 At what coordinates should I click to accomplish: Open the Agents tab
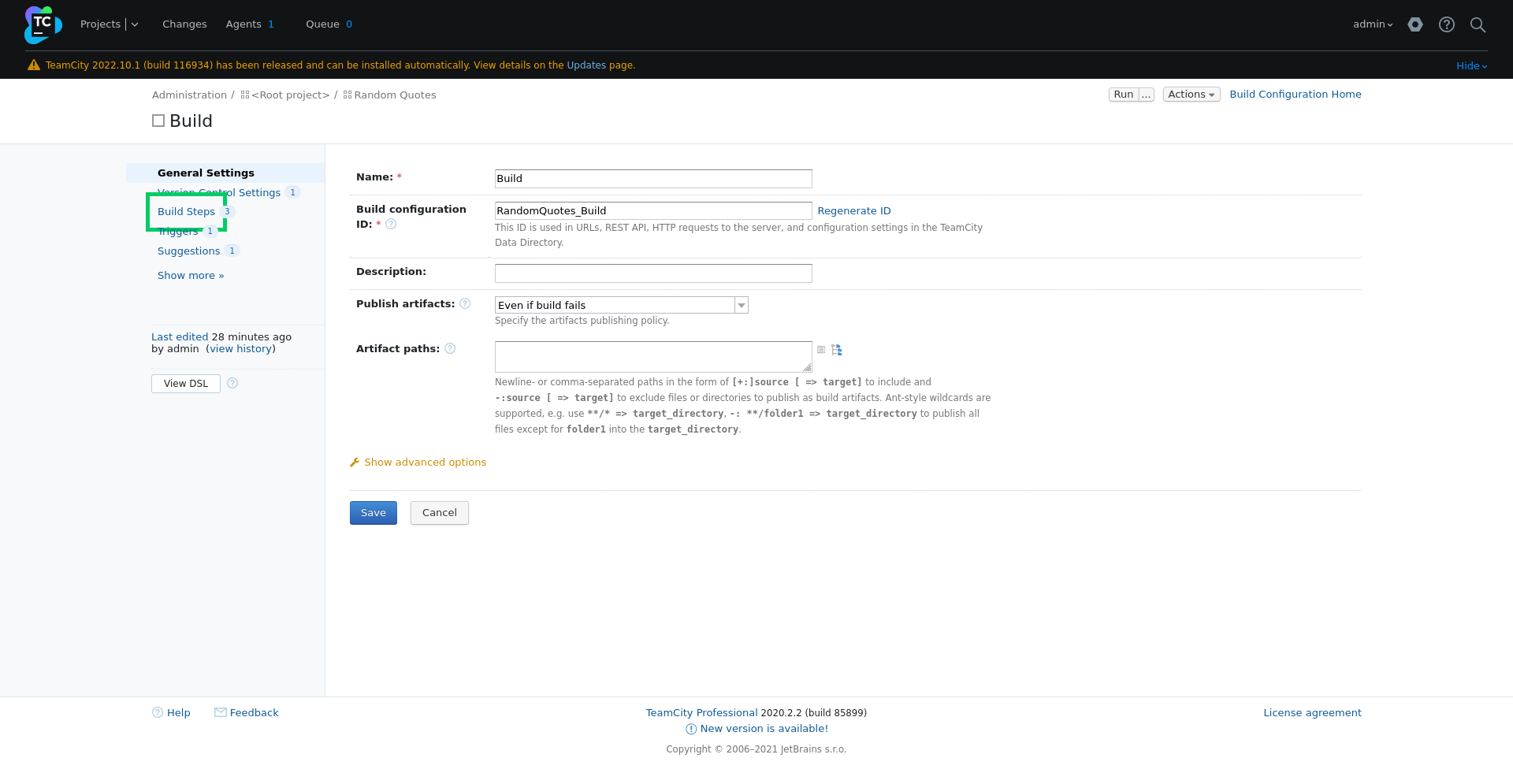250,24
